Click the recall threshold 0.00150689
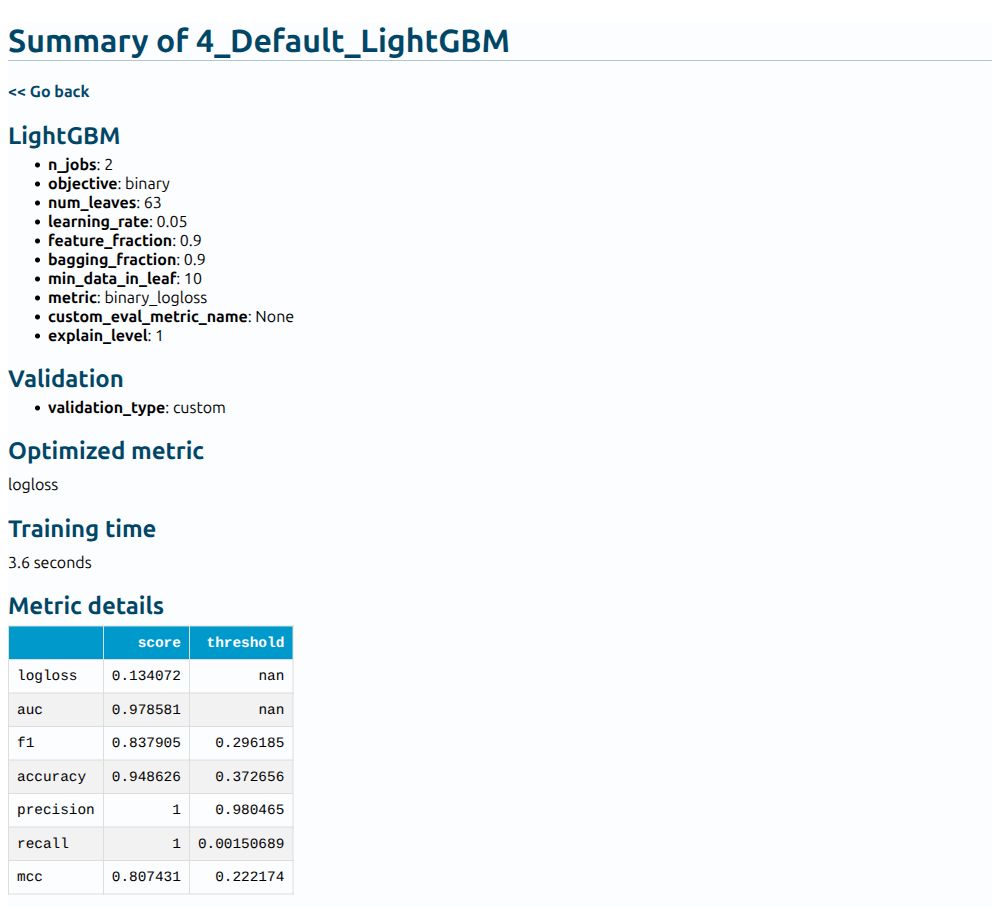This screenshot has height=907, width=1000. coord(241,843)
